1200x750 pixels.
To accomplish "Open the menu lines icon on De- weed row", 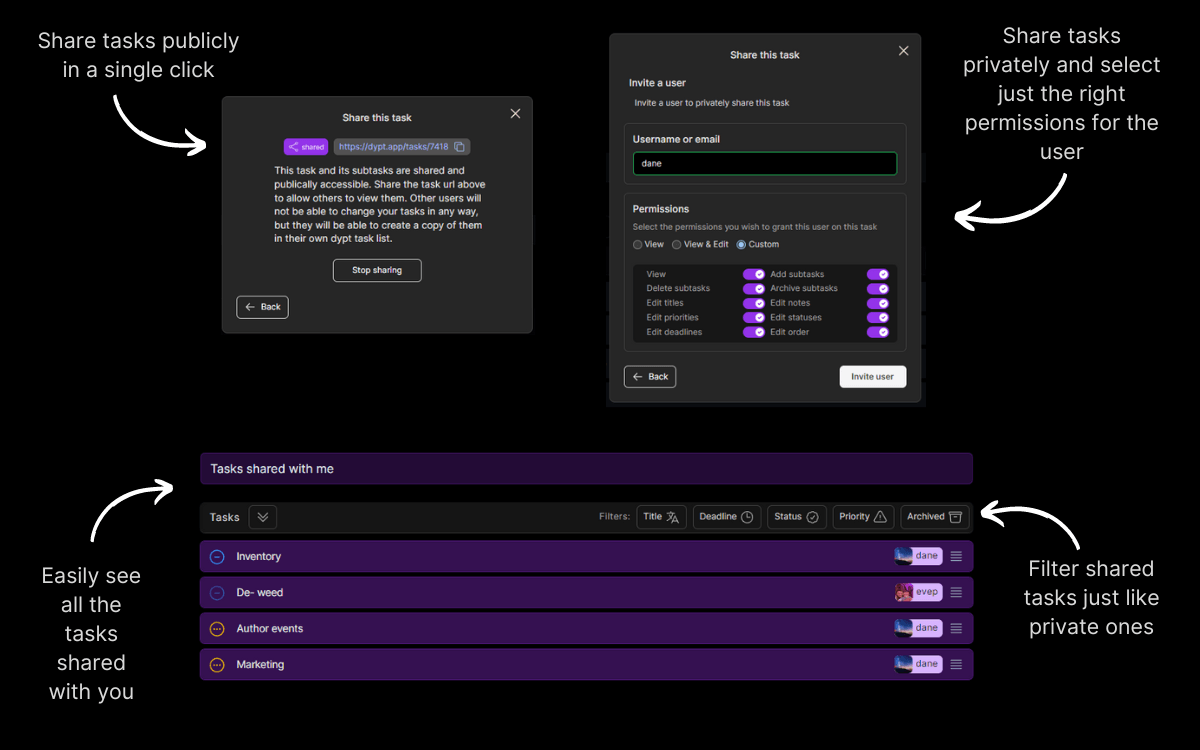I will click(956, 592).
